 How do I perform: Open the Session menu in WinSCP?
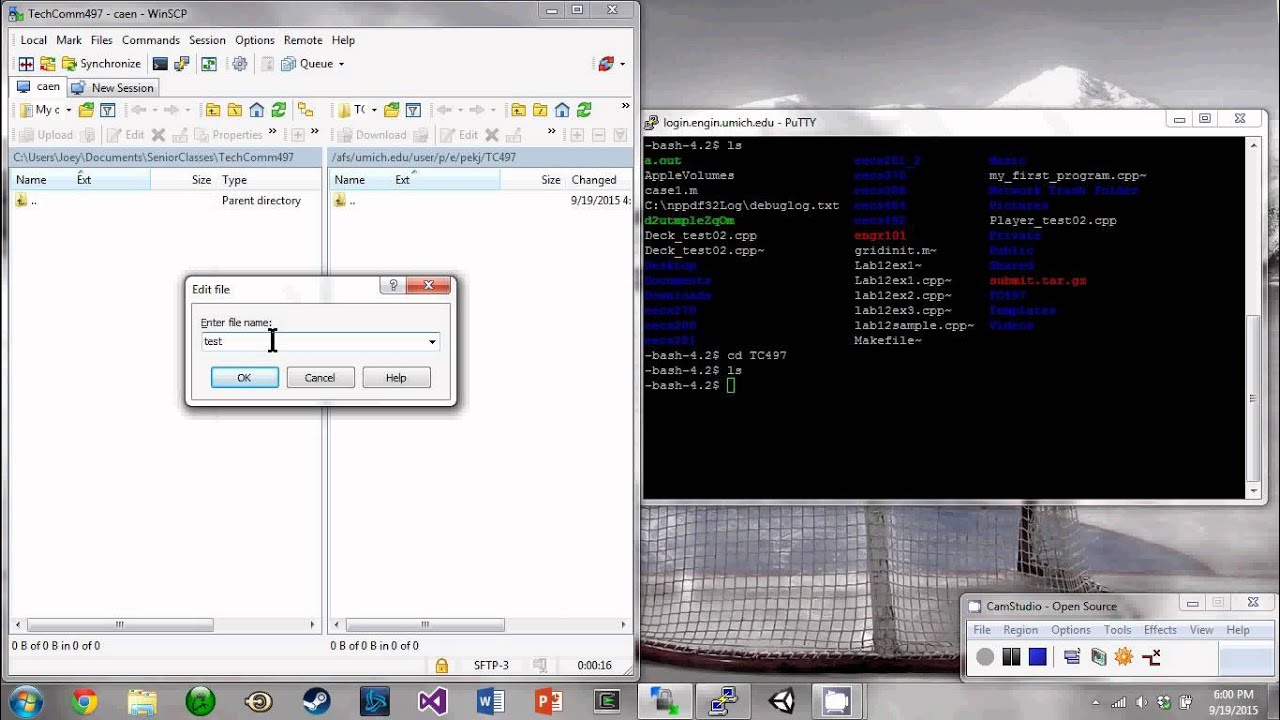pyautogui.click(x=207, y=40)
